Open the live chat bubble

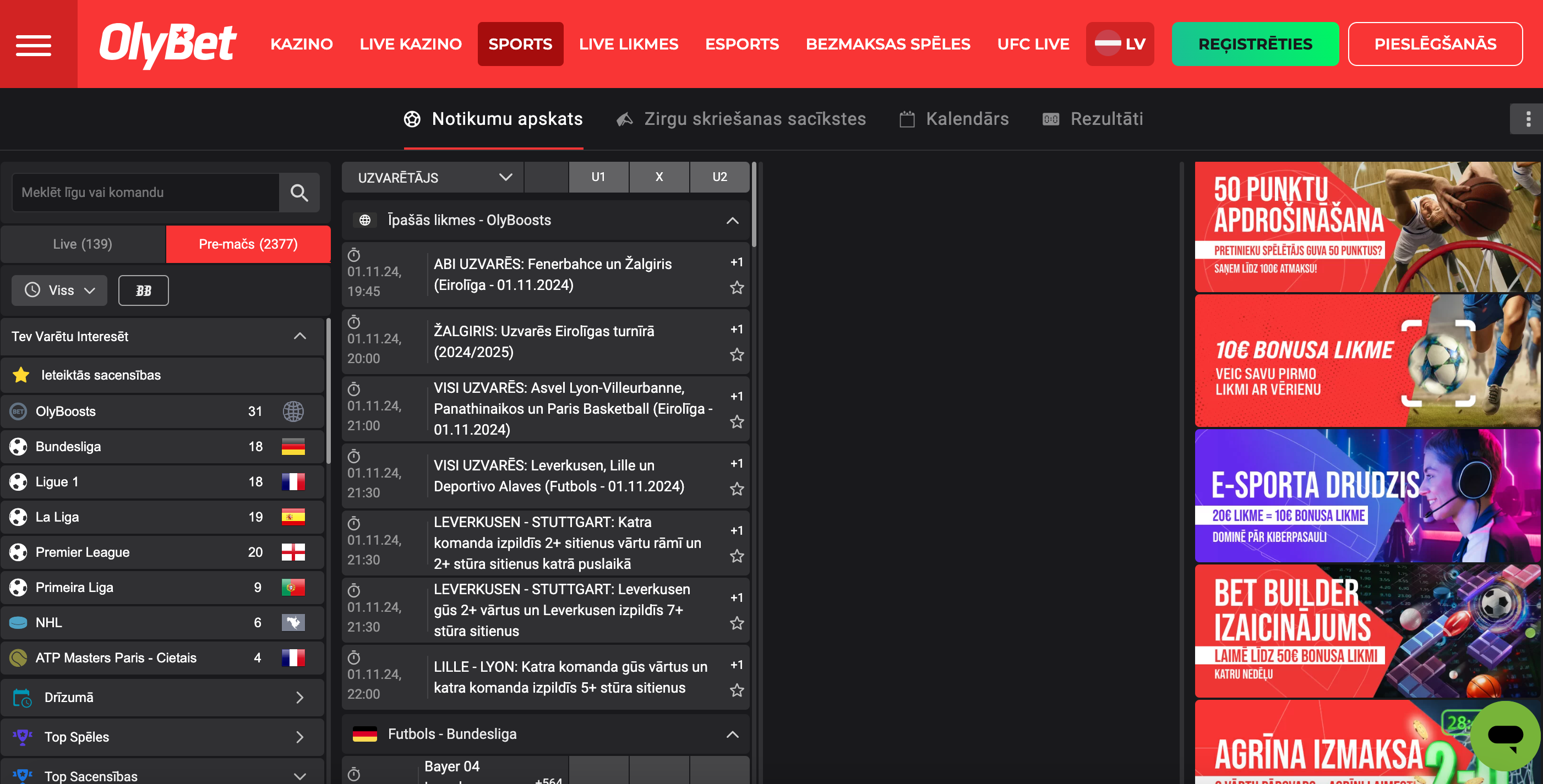(1504, 735)
